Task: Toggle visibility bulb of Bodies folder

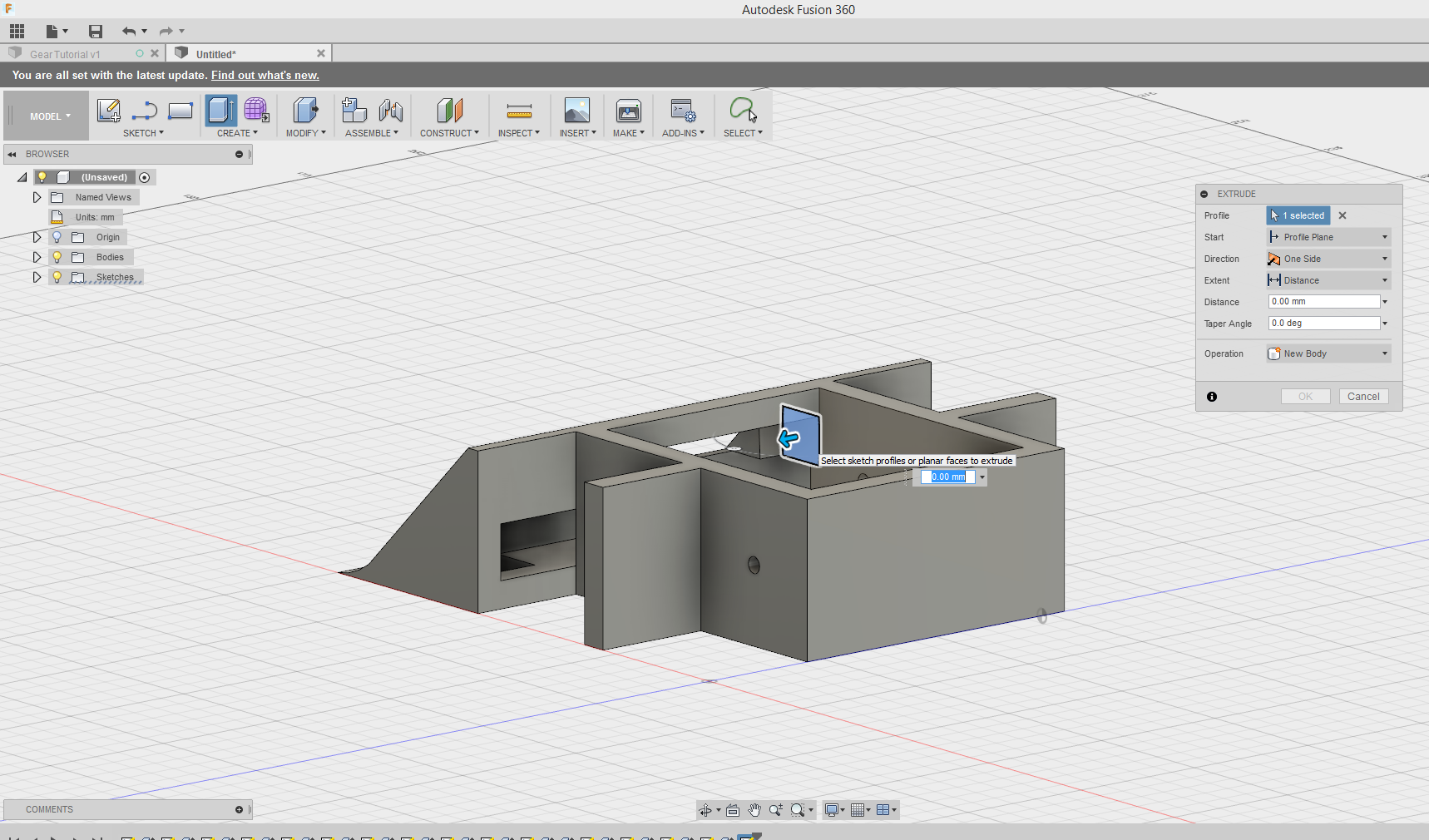Action: [x=57, y=257]
